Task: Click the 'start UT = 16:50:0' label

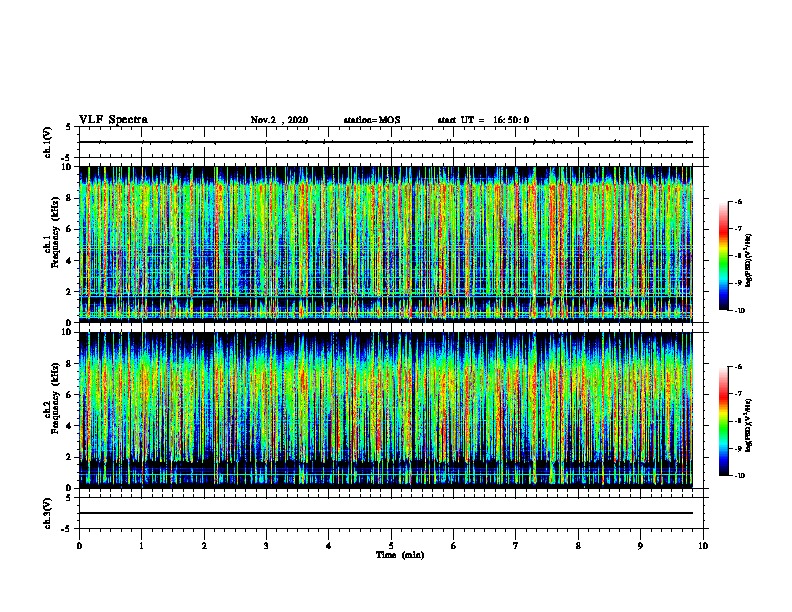Action: point(483,120)
